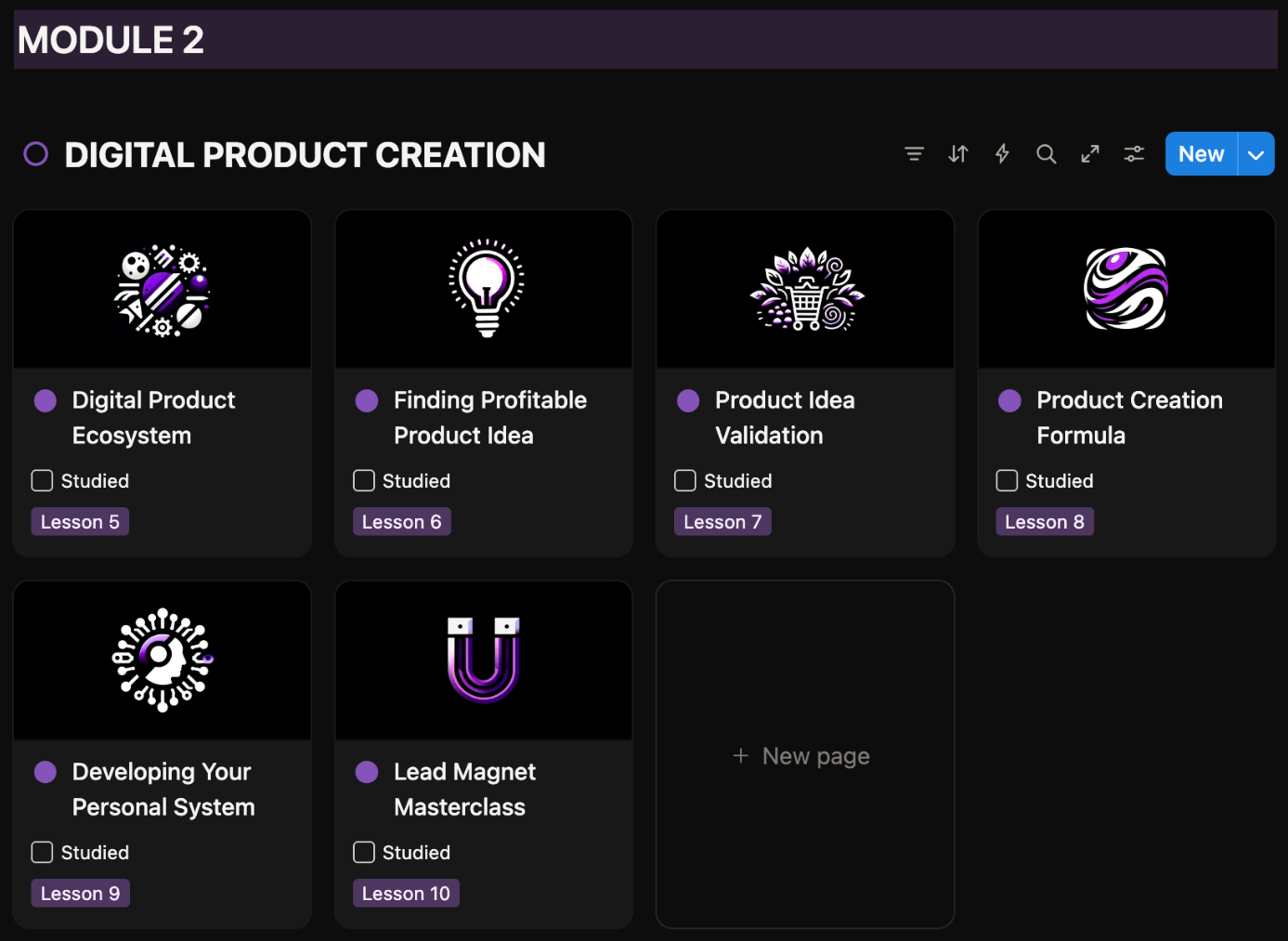
Task: Click the sort arrows icon
Action: [x=958, y=154]
